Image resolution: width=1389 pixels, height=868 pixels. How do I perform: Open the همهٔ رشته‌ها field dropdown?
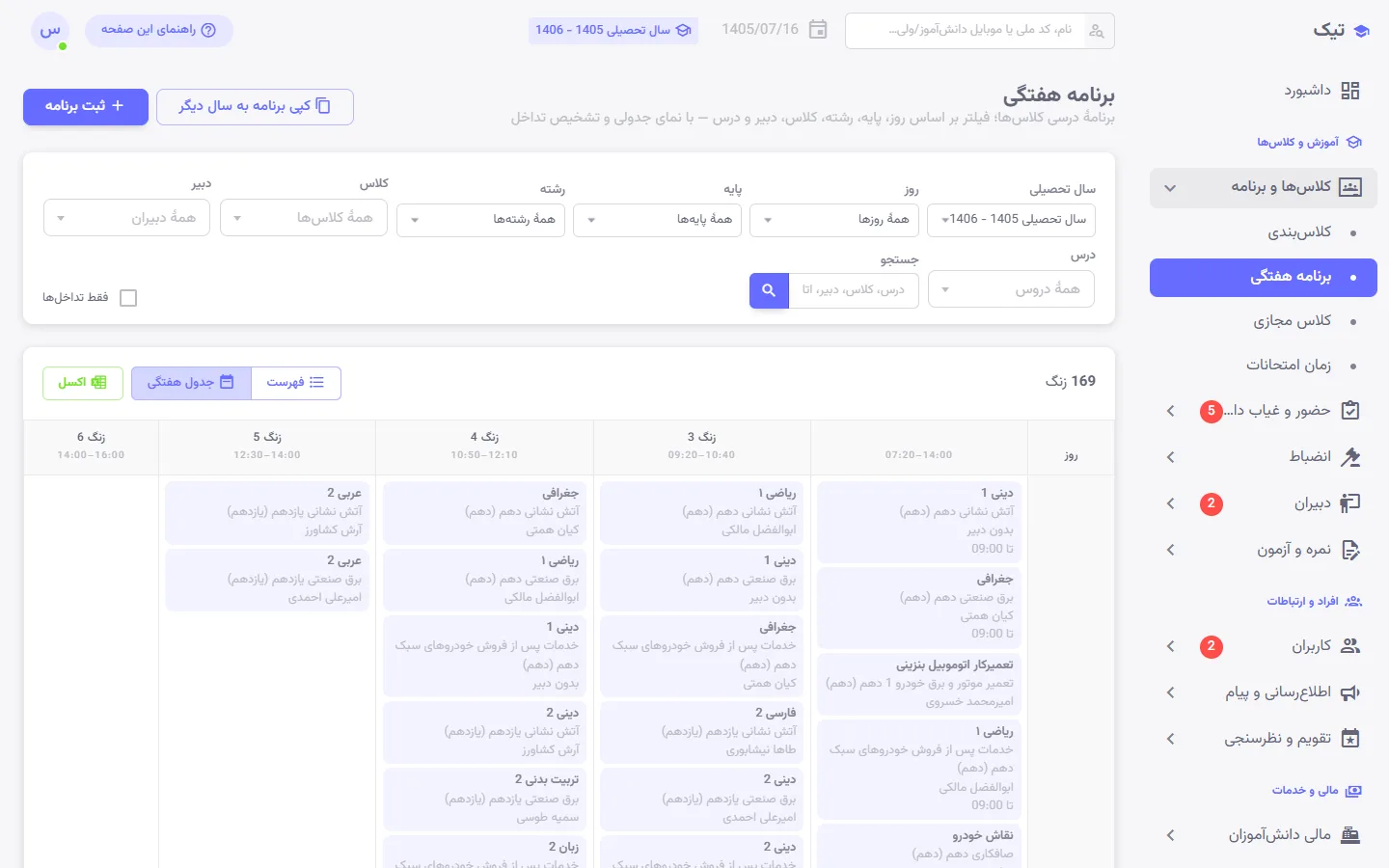click(x=480, y=220)
